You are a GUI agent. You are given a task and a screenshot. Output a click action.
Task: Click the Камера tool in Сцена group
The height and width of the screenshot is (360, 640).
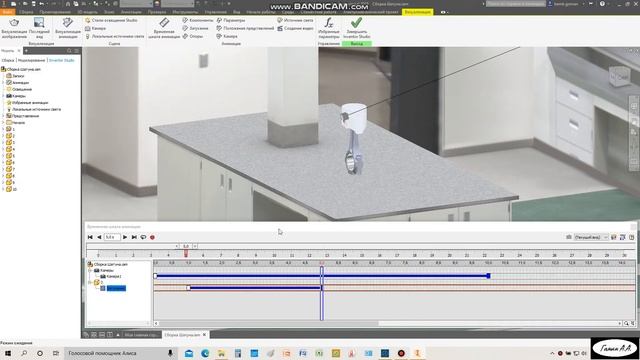96,28
